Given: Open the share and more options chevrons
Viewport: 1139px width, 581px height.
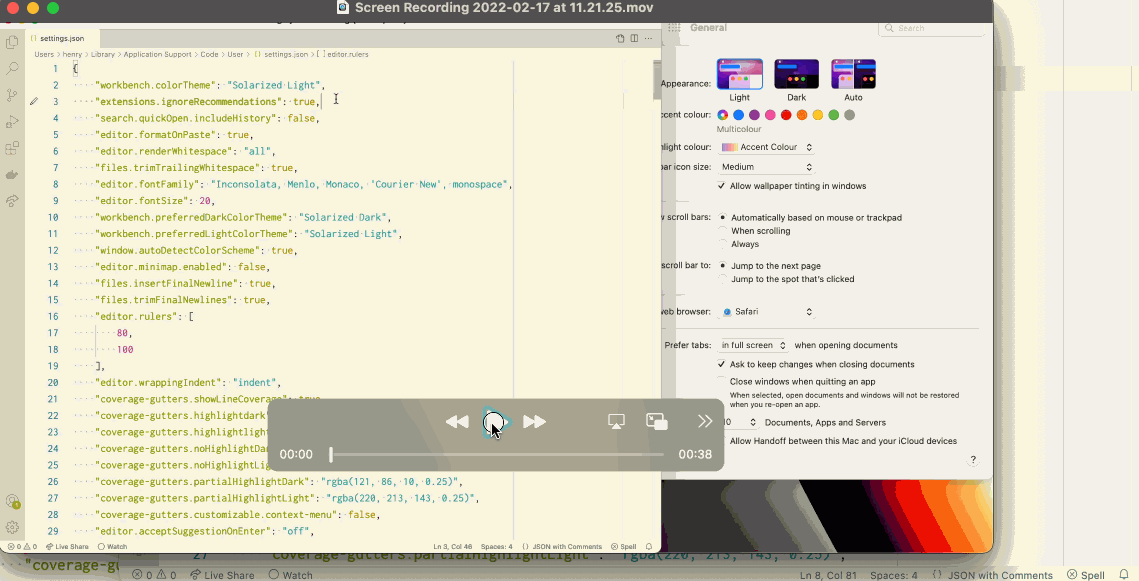Looking at the screenshot, I should (x=705, y=421).
